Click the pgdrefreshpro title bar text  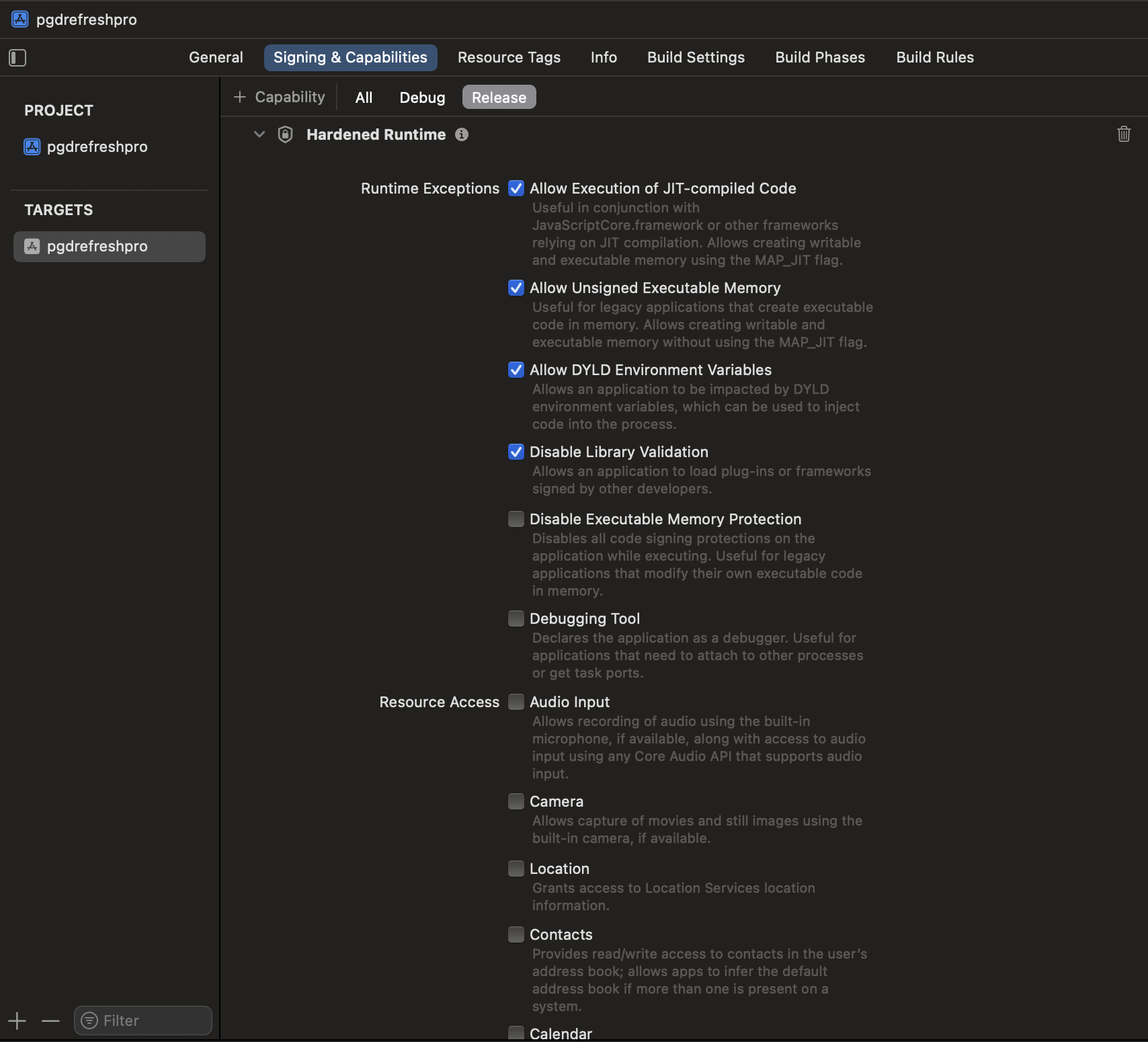87,19
